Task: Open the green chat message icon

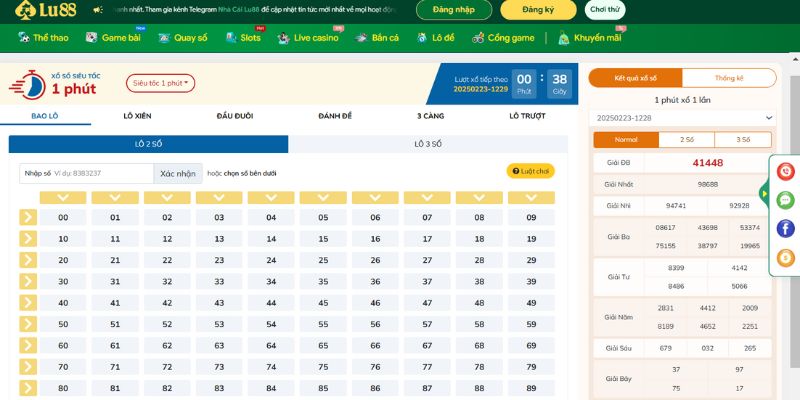Action: [785, 200]
